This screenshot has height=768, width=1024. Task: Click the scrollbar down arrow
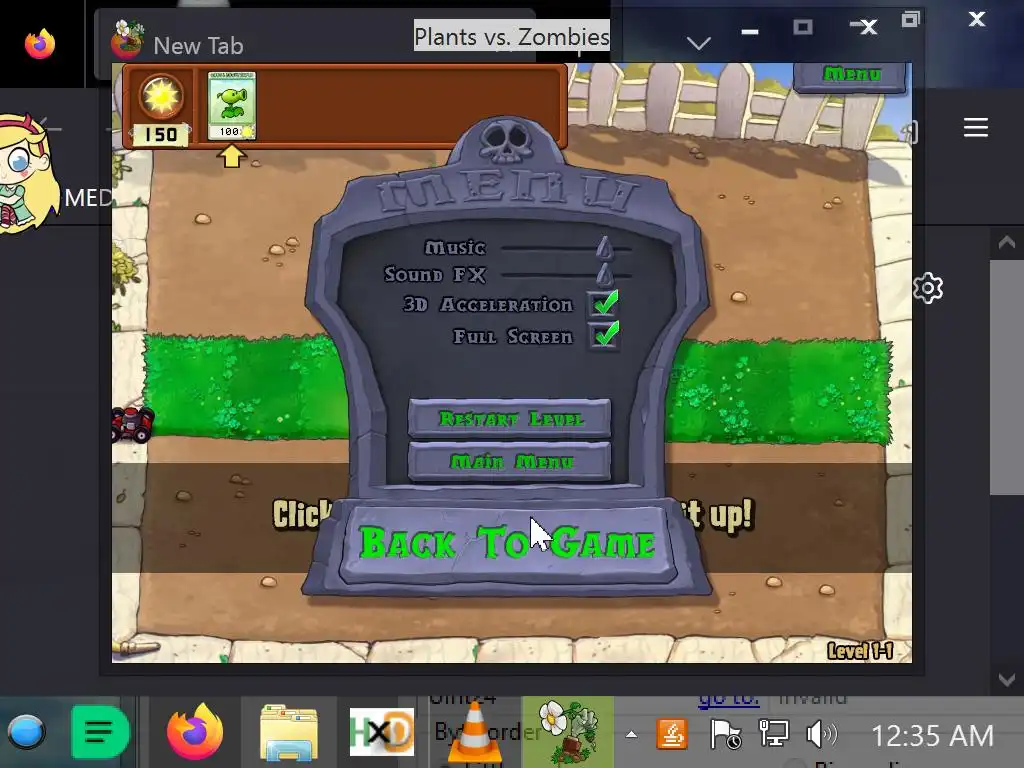click(x=1006, y=680)
